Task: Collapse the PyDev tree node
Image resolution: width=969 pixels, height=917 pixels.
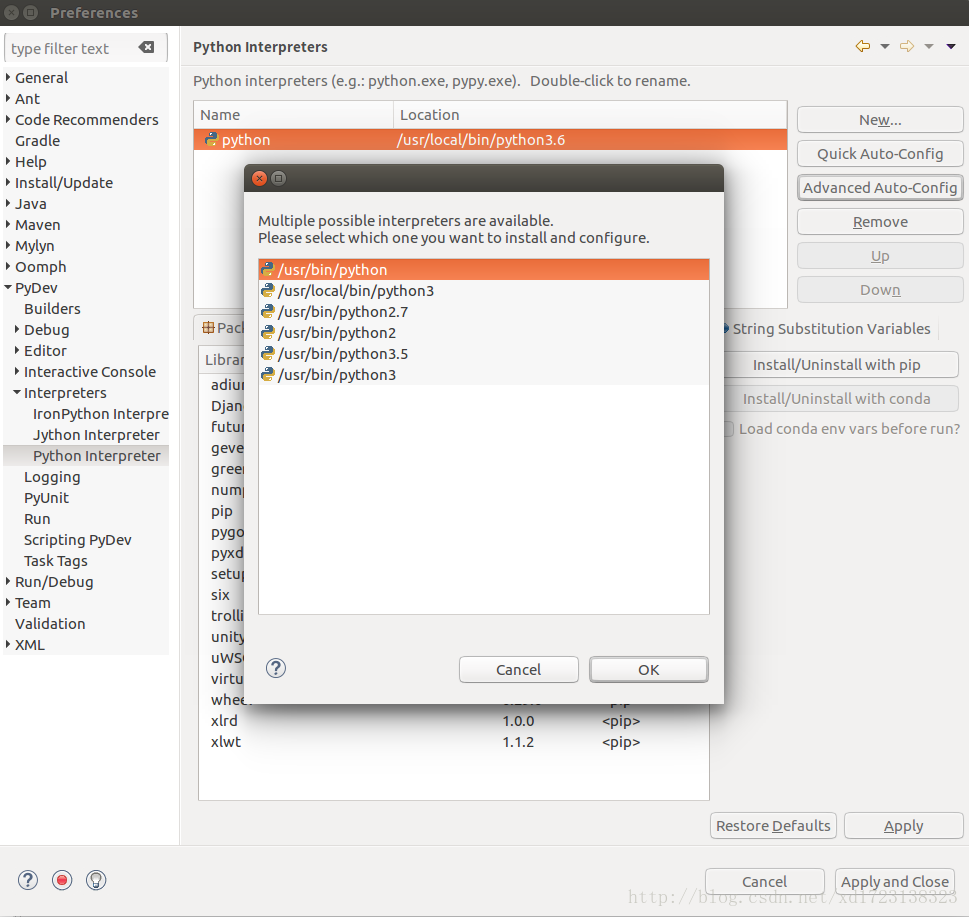Action: coord(8,287)
